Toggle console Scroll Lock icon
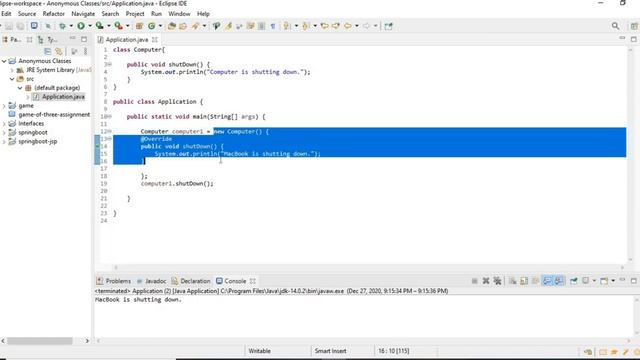The image size is (640, 360). [524, 281]
